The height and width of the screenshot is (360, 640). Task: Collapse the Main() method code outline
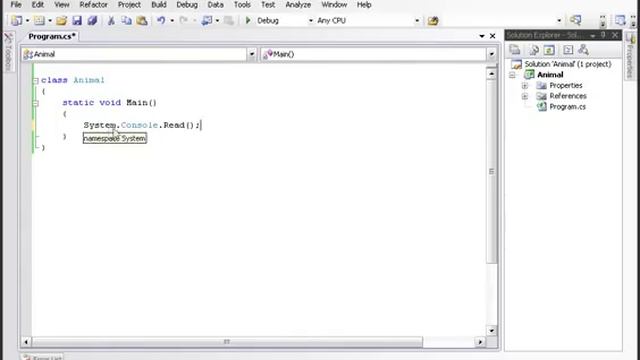pos(36,103)
